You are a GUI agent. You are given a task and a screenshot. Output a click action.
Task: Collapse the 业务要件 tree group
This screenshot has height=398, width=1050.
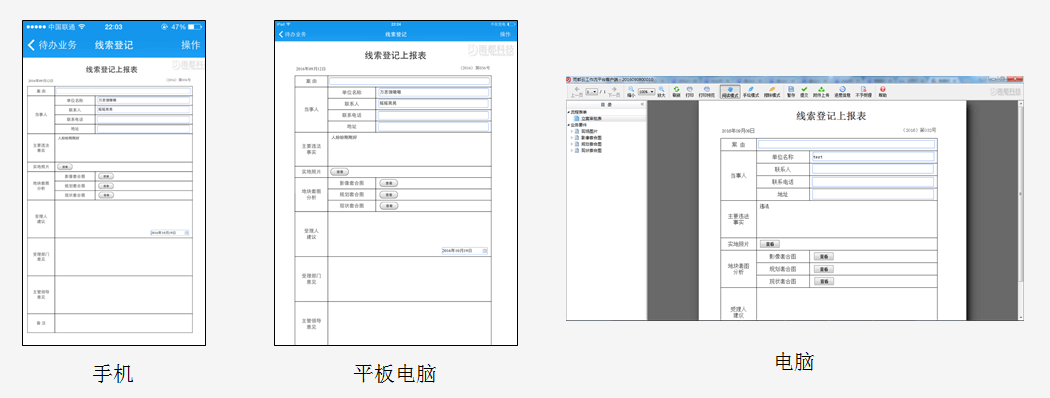pyautogui.click(x=569, y=125)
